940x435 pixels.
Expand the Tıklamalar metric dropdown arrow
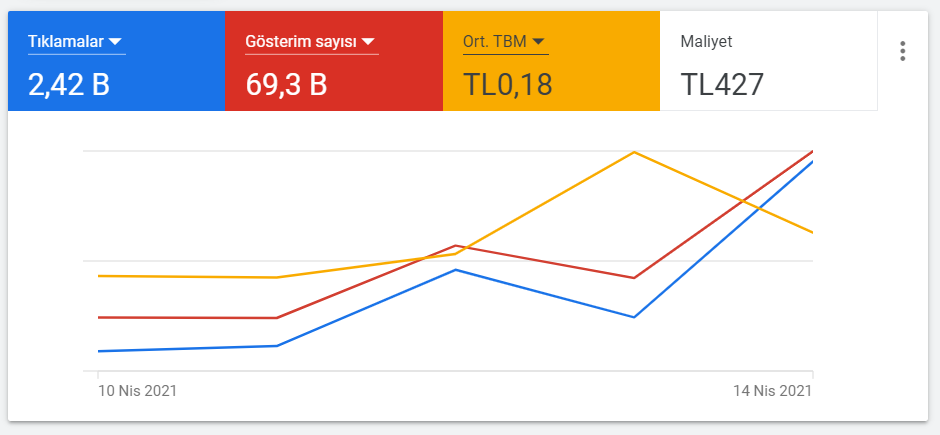[116, 41]
